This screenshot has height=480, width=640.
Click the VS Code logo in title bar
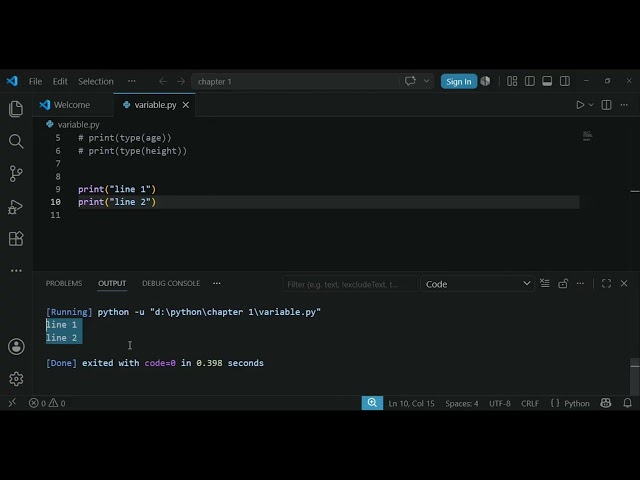(12, 81)
